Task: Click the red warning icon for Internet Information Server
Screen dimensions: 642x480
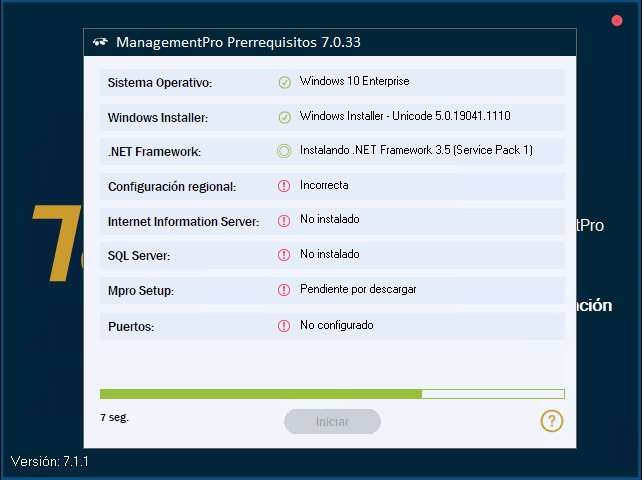Action: pyautogui.click(x=284, y=221)
